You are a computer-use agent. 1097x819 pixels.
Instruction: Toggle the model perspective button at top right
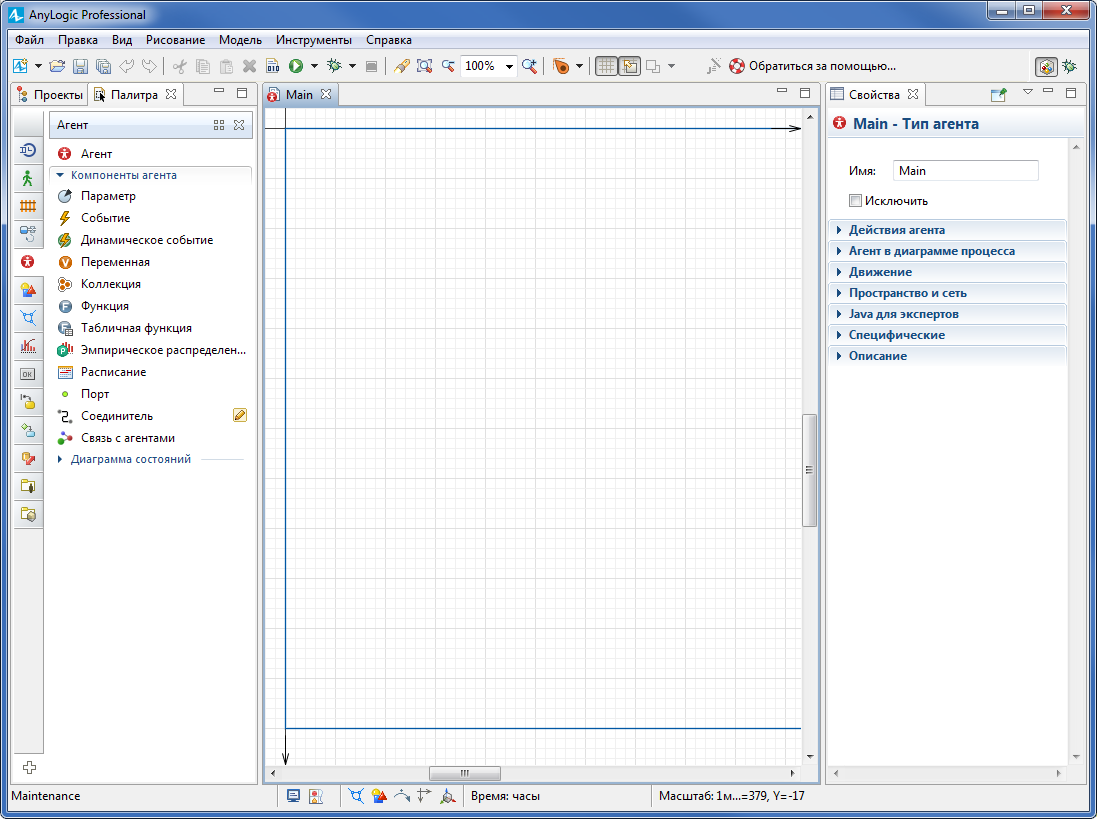click(x=1047, y=66)
